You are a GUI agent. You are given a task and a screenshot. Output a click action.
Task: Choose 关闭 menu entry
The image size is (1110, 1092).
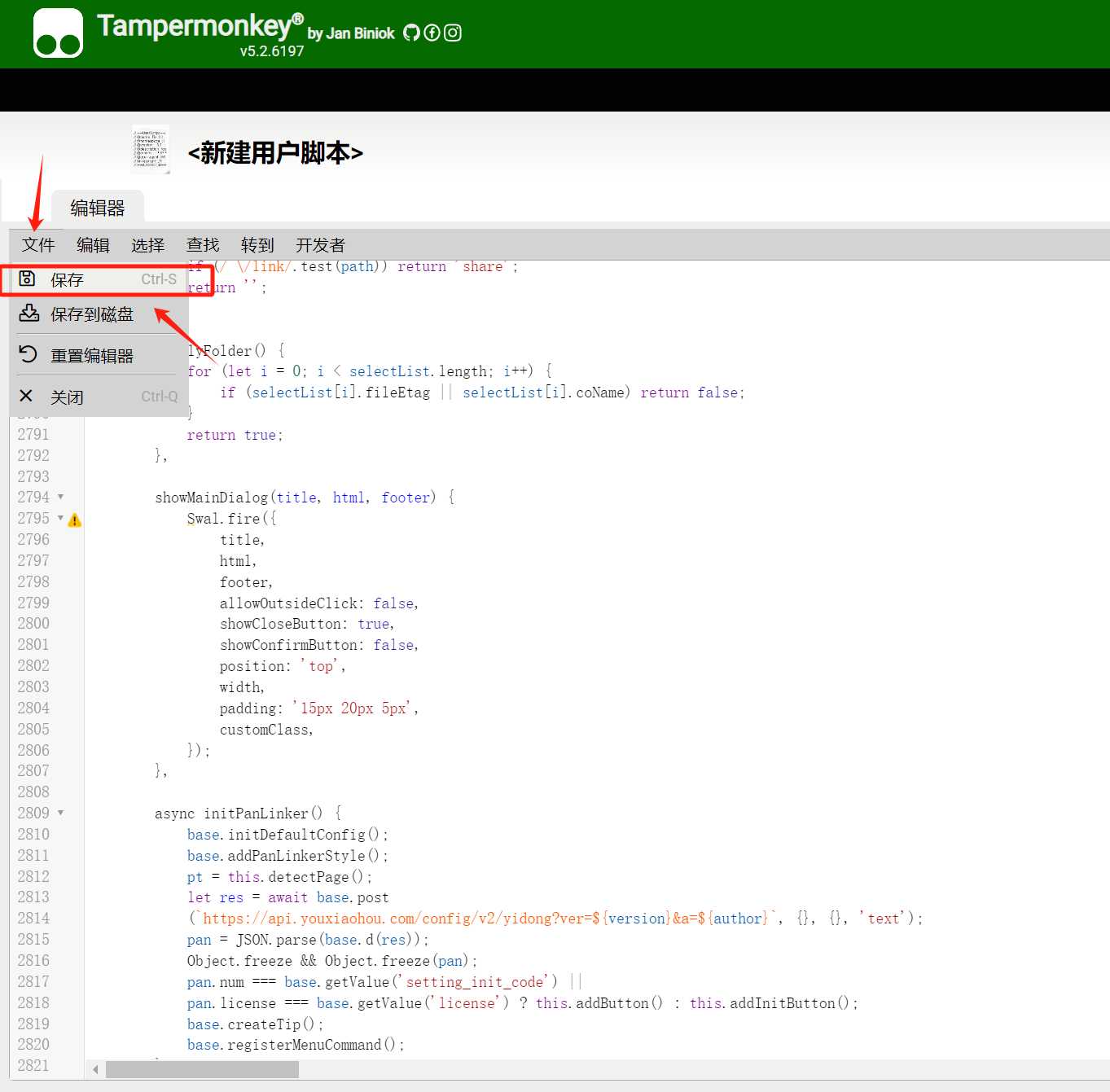[99, 397]
